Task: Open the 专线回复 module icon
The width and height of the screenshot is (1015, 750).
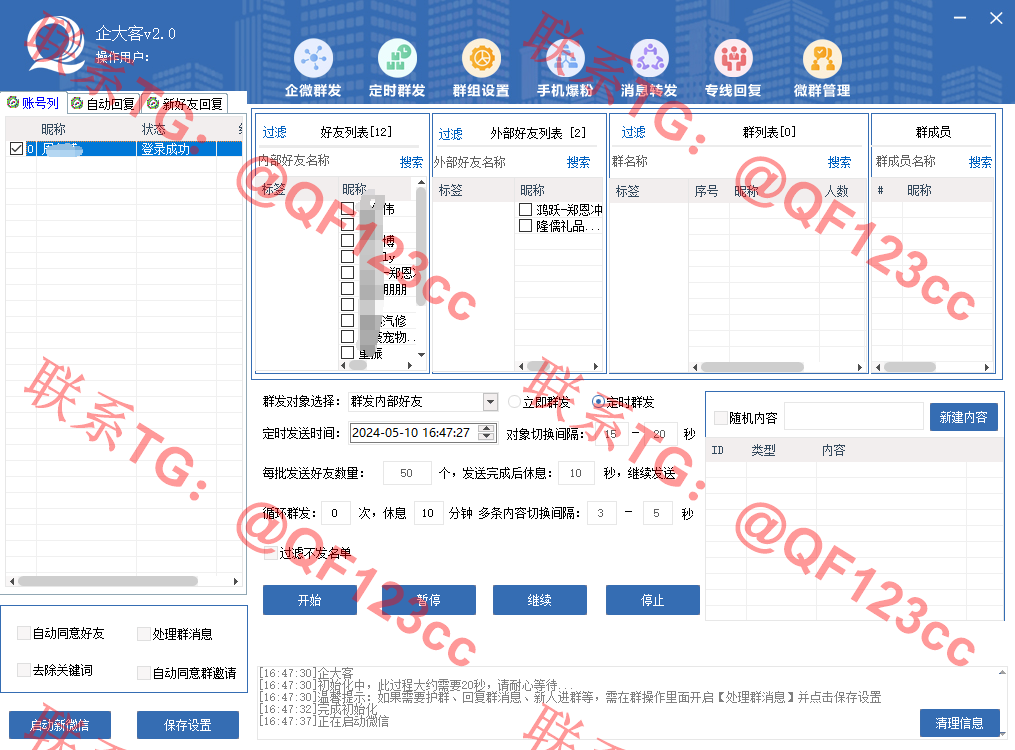Action: click(733, 58)
